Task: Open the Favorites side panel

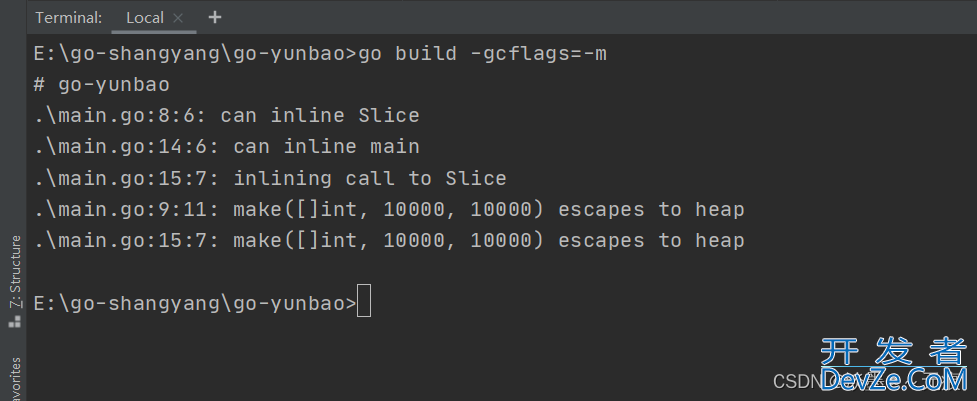Action: coord(14,379)
